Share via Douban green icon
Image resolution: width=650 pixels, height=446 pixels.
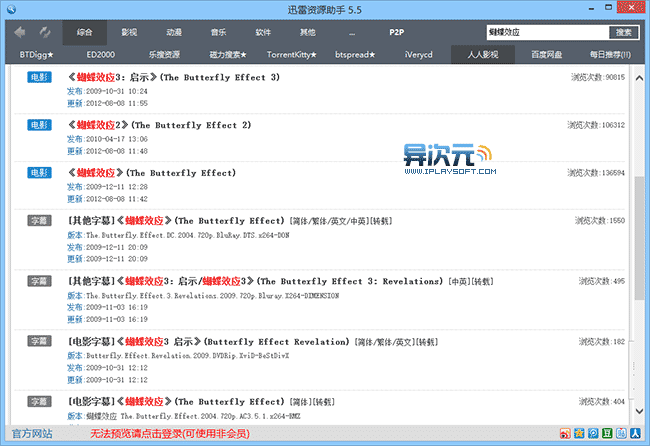(x=607, y=434)
